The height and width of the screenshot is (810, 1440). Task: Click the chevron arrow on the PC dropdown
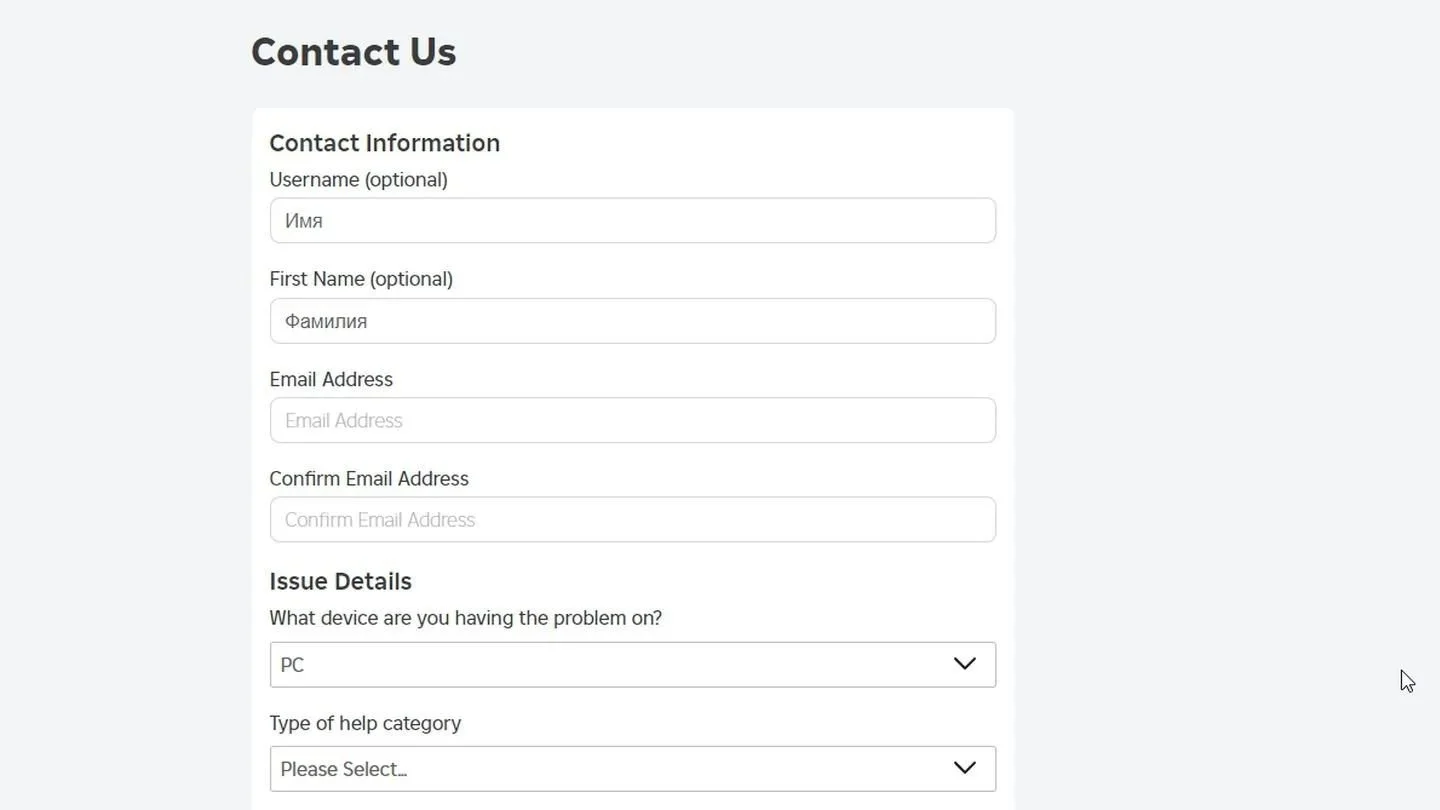(x=964, y=664)
